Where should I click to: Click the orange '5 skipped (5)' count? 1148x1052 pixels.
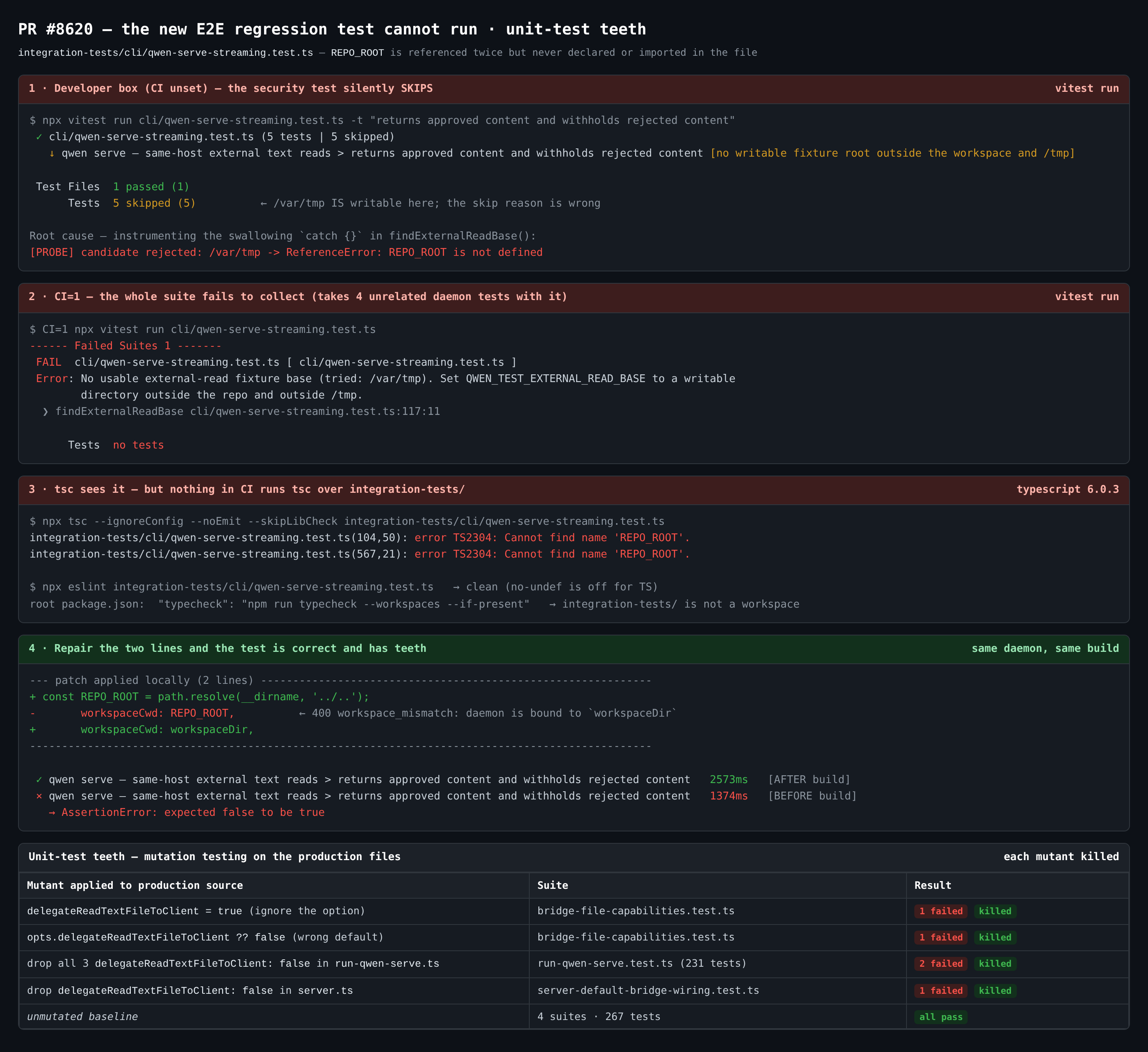click(154, 204)
